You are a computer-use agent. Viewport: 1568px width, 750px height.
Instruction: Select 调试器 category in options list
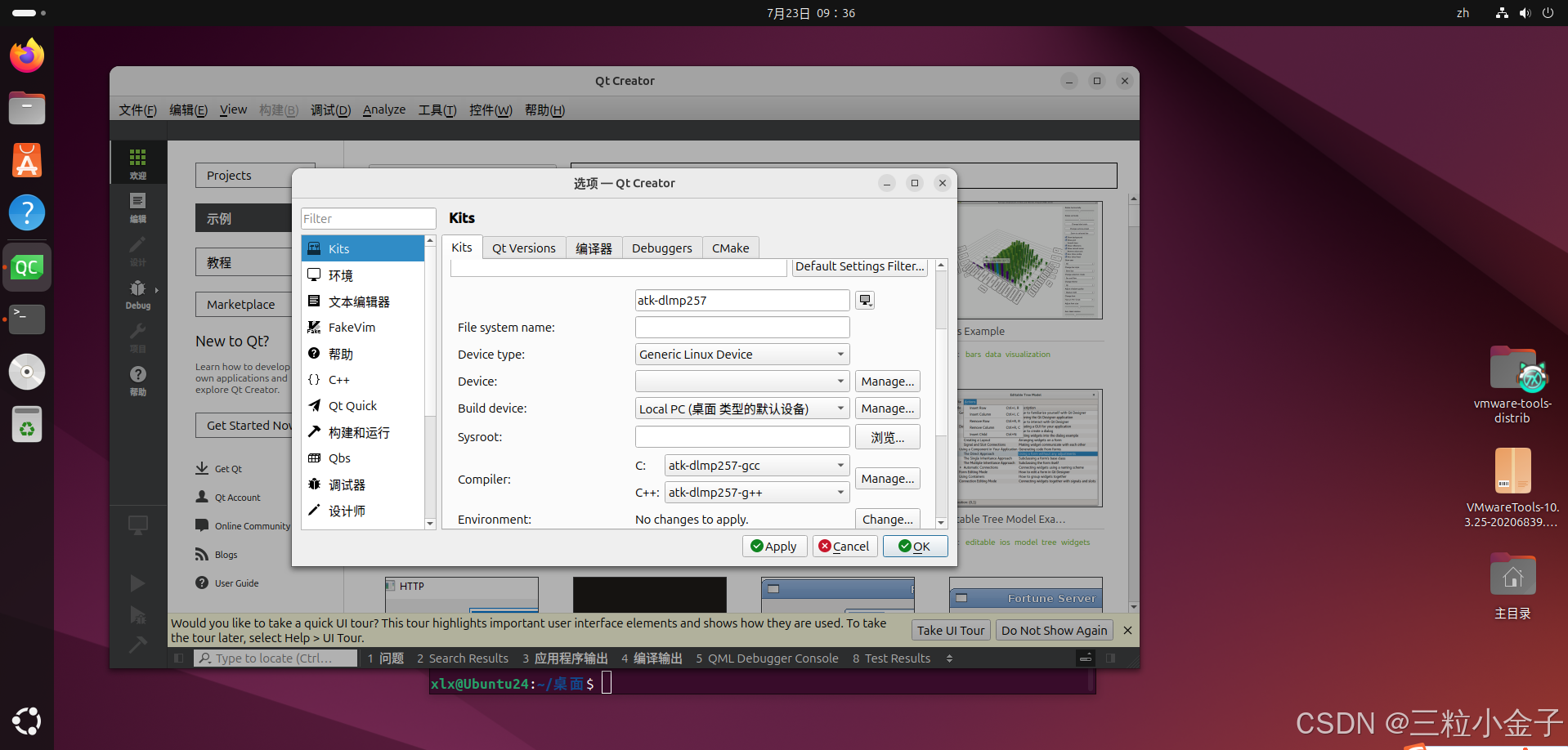363,484
